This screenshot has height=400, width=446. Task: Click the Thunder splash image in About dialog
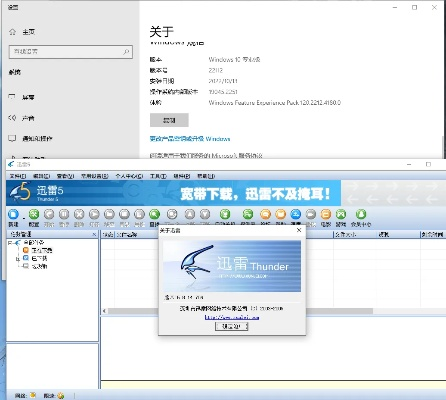click(x=232, y=266)
